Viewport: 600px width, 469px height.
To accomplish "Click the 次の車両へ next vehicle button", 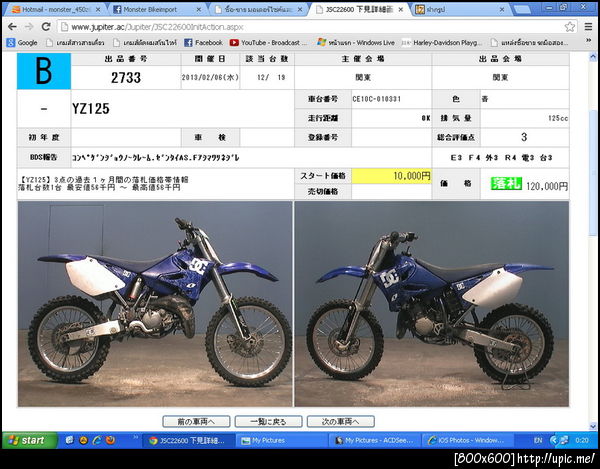I will tap(341, 422).
